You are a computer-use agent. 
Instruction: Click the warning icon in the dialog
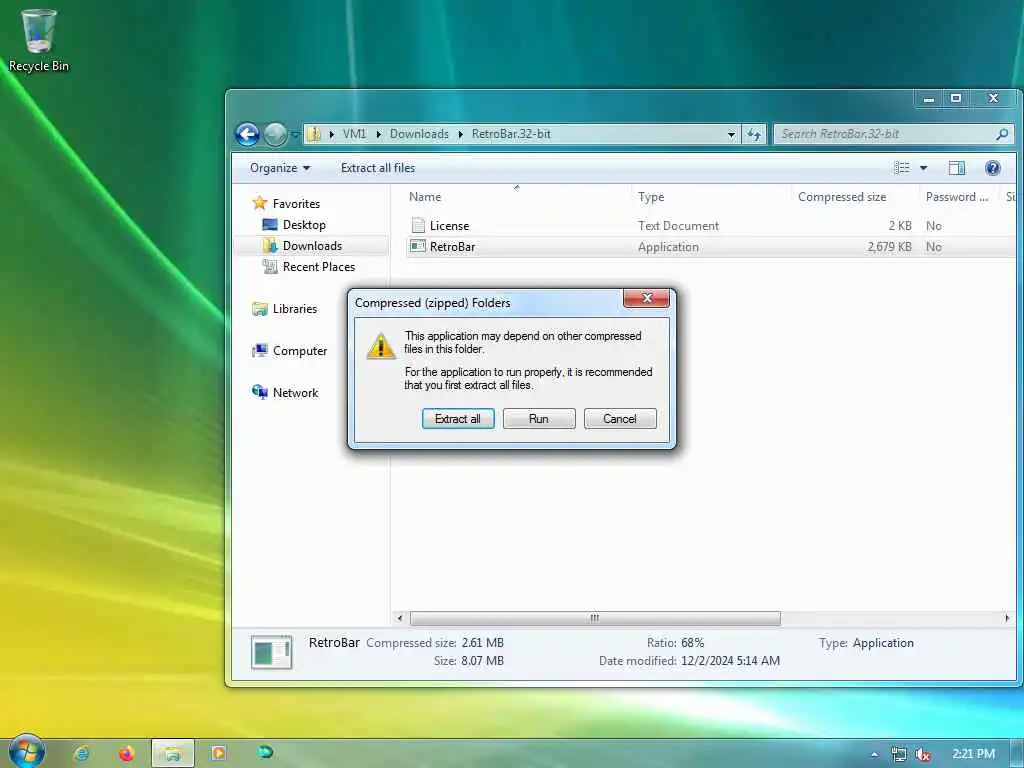tap(381, 346)
